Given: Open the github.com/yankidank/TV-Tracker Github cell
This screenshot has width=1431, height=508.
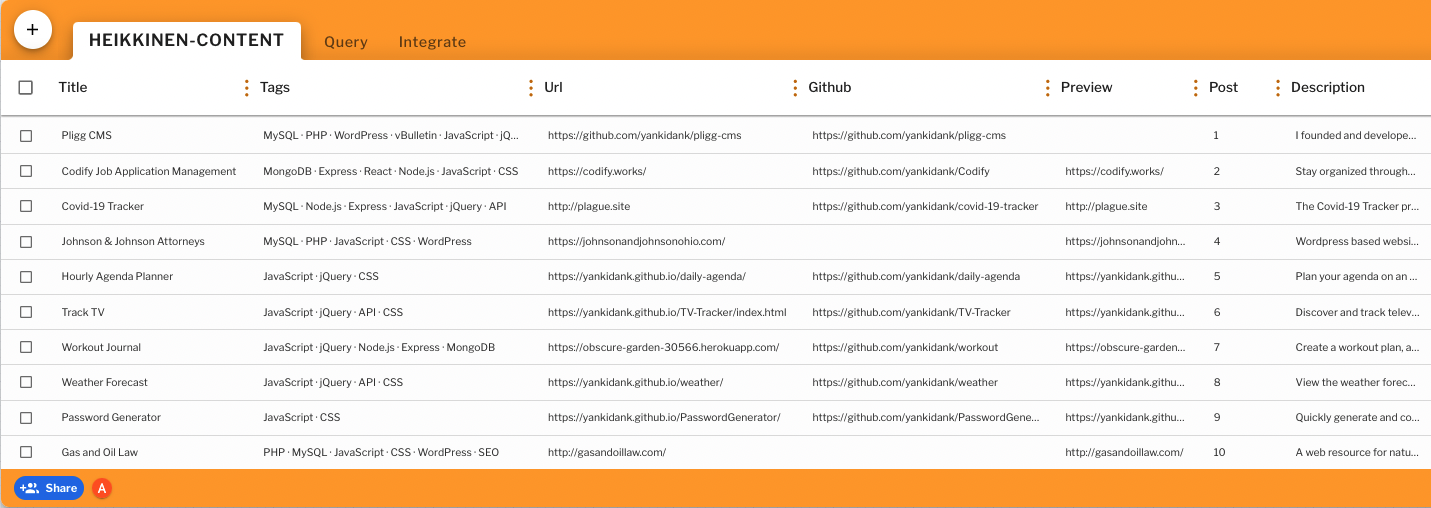Looking at the screenshot, I should (911, 312).
